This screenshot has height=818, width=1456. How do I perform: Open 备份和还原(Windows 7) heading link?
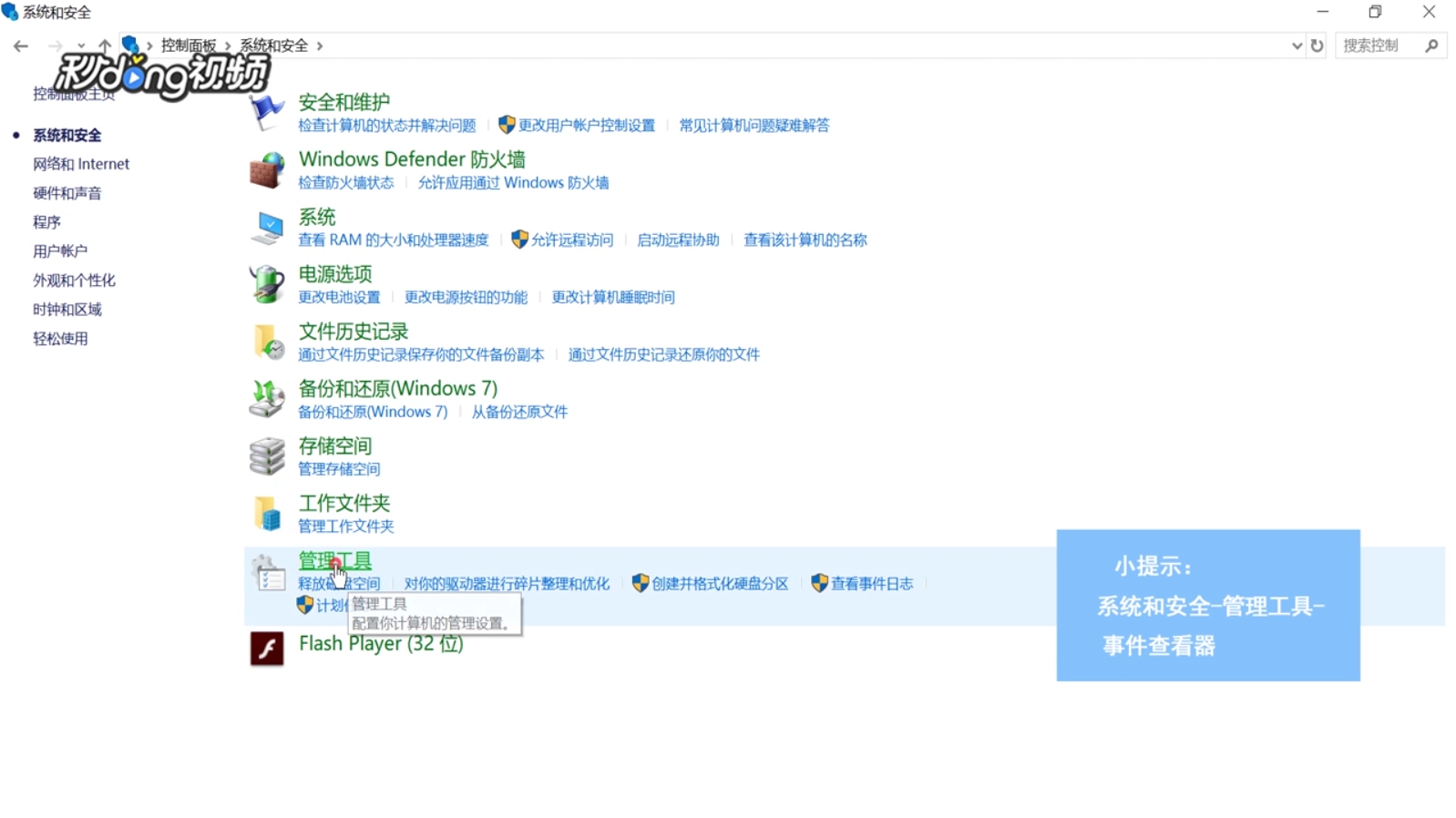(398, 389)
